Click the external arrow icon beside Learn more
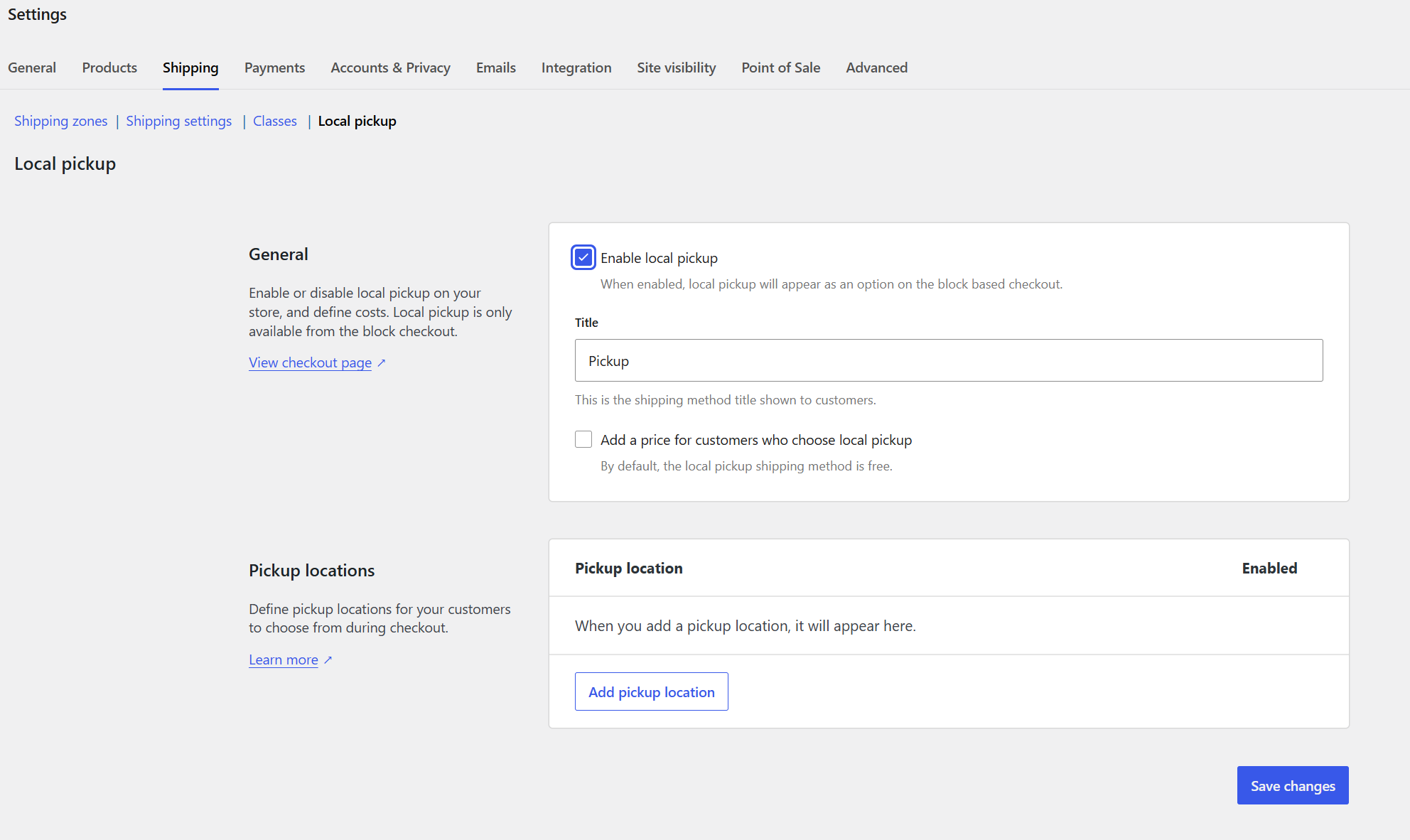This screenshot has height=840, width=1410. point(328,659)
